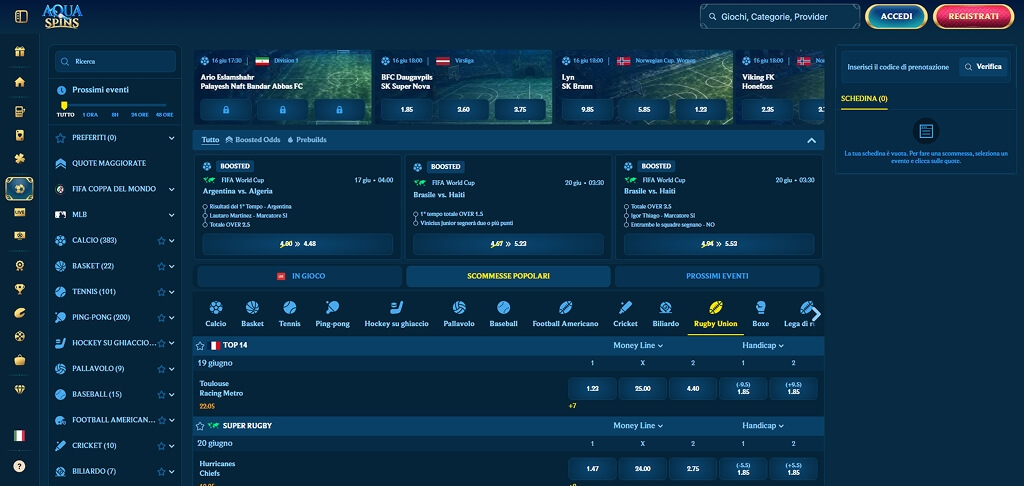
Task: Set time filter slider to 24 ORE
Action: [139, 114]
